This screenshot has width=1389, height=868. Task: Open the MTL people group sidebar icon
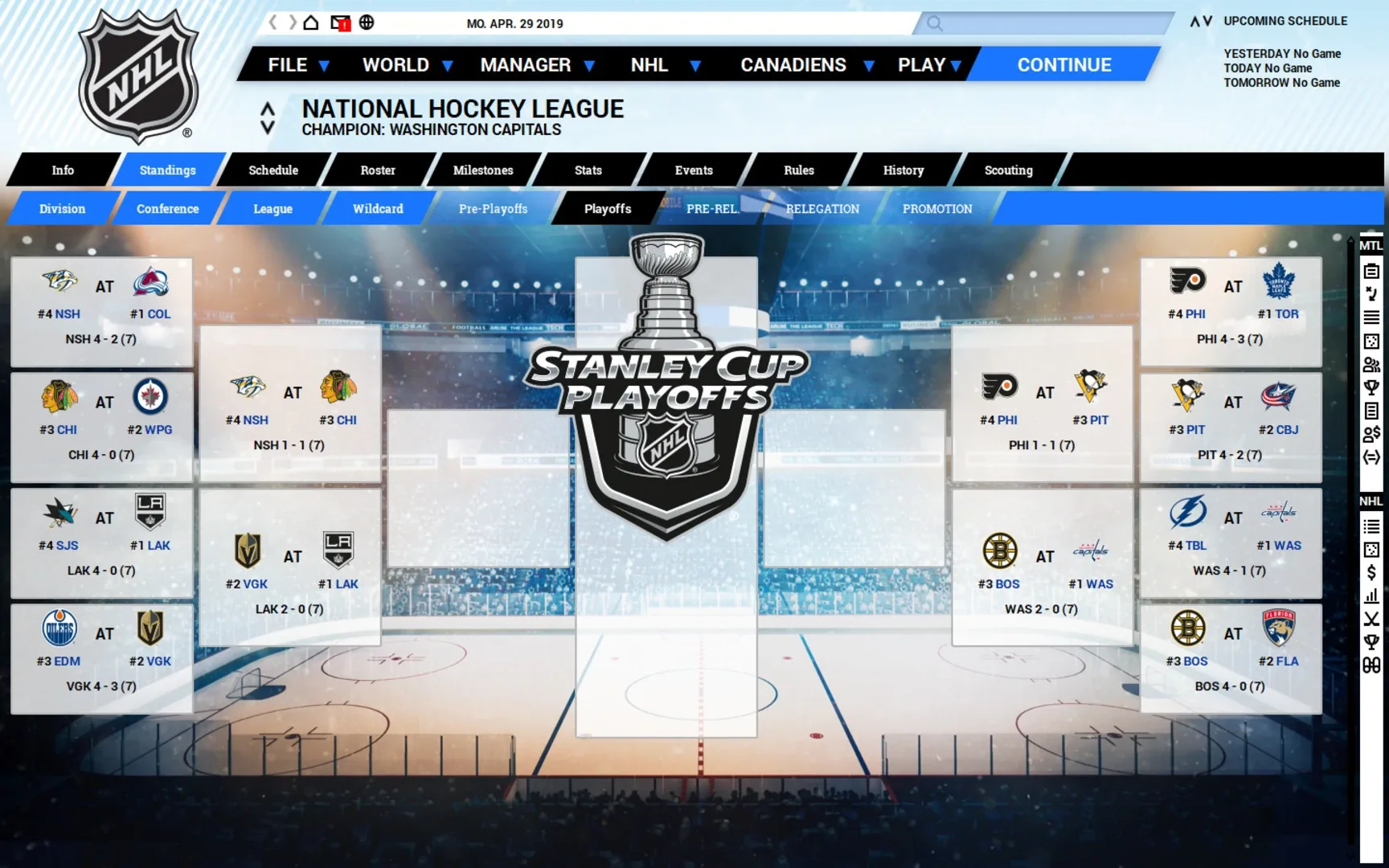tap(1371, 364)
